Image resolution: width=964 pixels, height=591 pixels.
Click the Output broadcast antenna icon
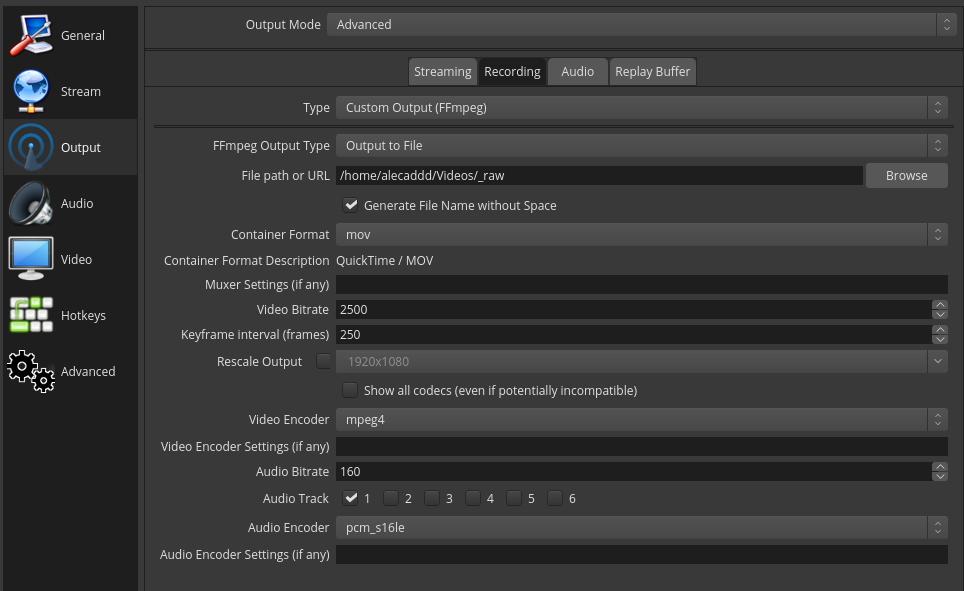pyautogui.click(x=31, y=147)
